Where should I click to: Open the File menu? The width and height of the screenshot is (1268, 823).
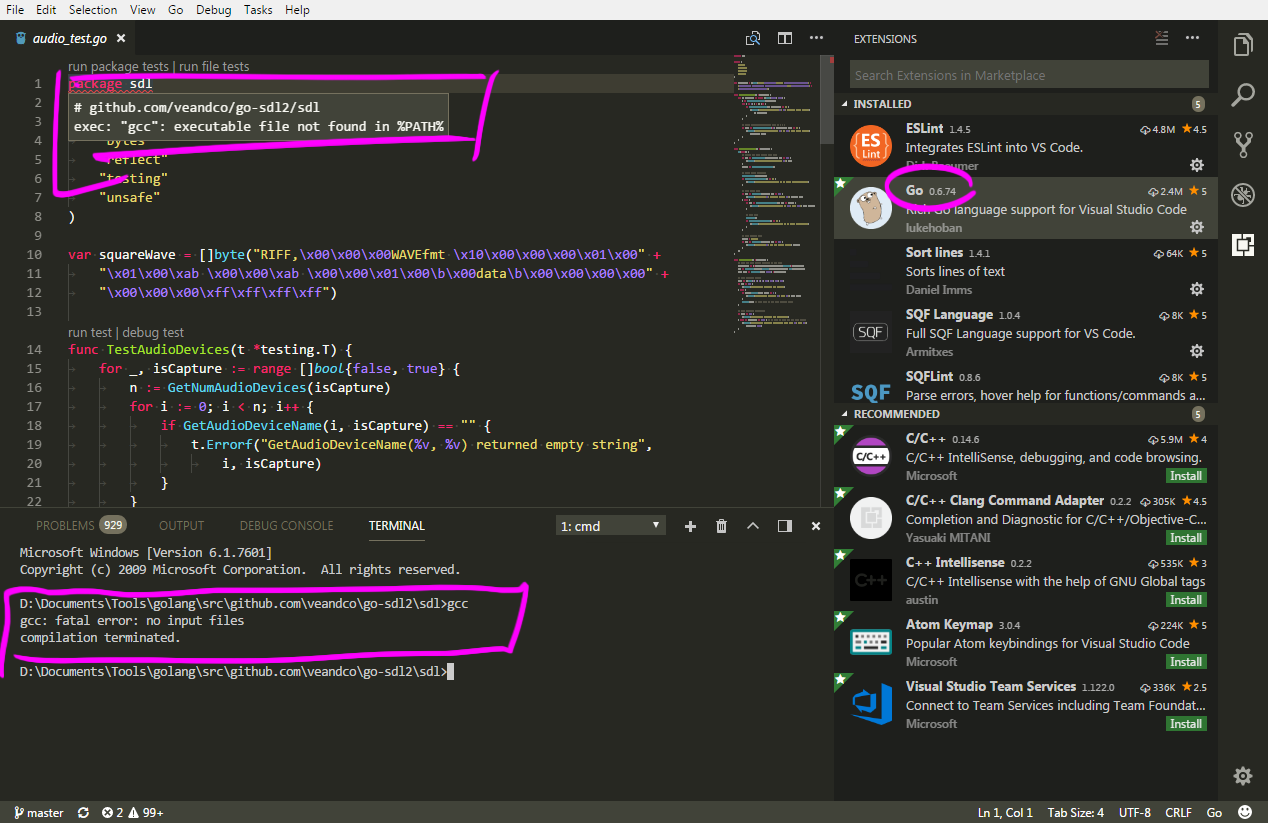click(x=15, y=9)
